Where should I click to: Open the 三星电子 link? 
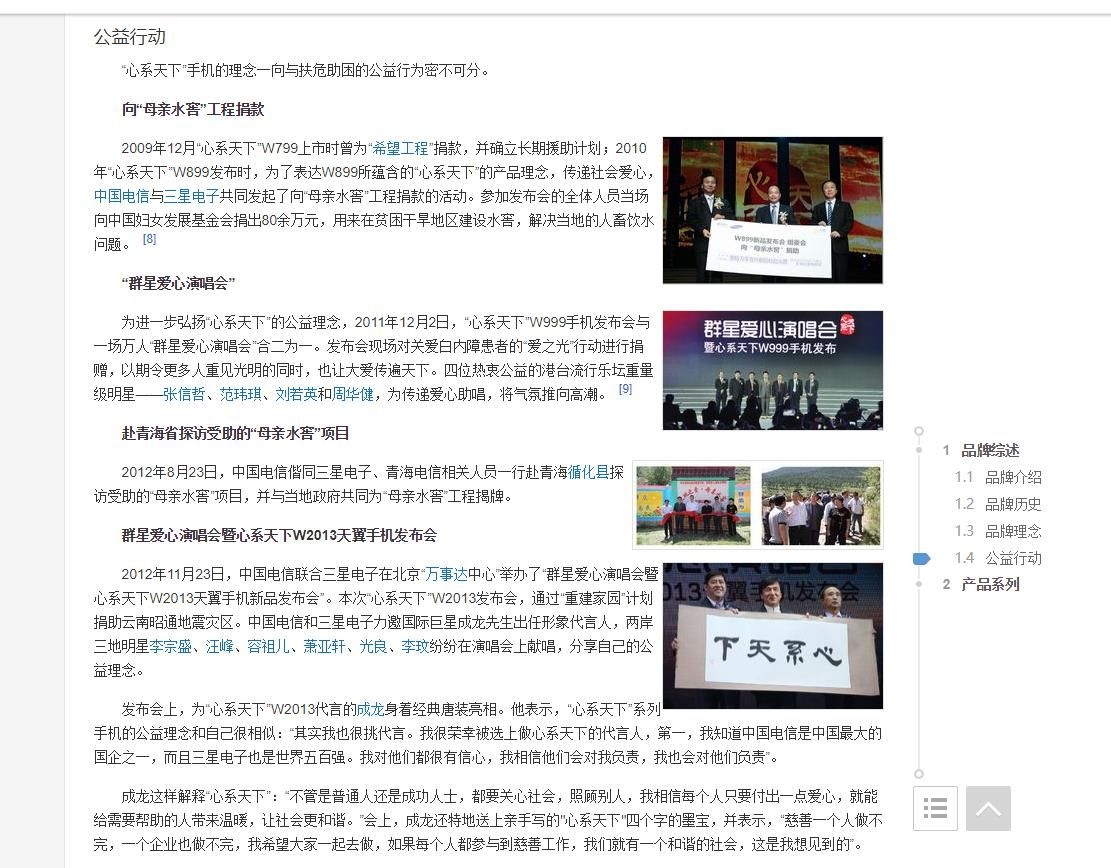[x=191, y=196]
